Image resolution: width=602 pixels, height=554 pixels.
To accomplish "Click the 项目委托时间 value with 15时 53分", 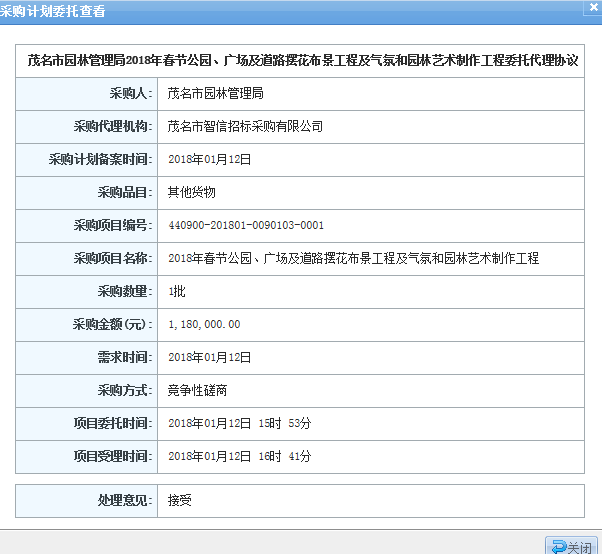I will point(239,423).
